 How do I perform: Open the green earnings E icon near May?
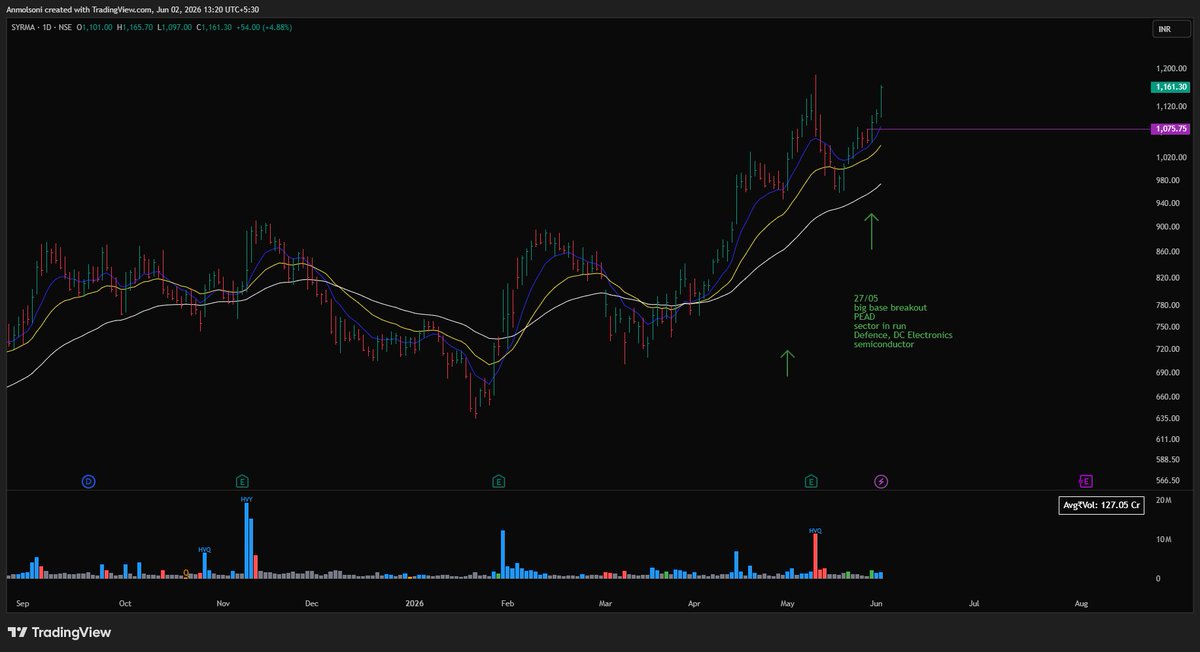[x=811, y=481]
